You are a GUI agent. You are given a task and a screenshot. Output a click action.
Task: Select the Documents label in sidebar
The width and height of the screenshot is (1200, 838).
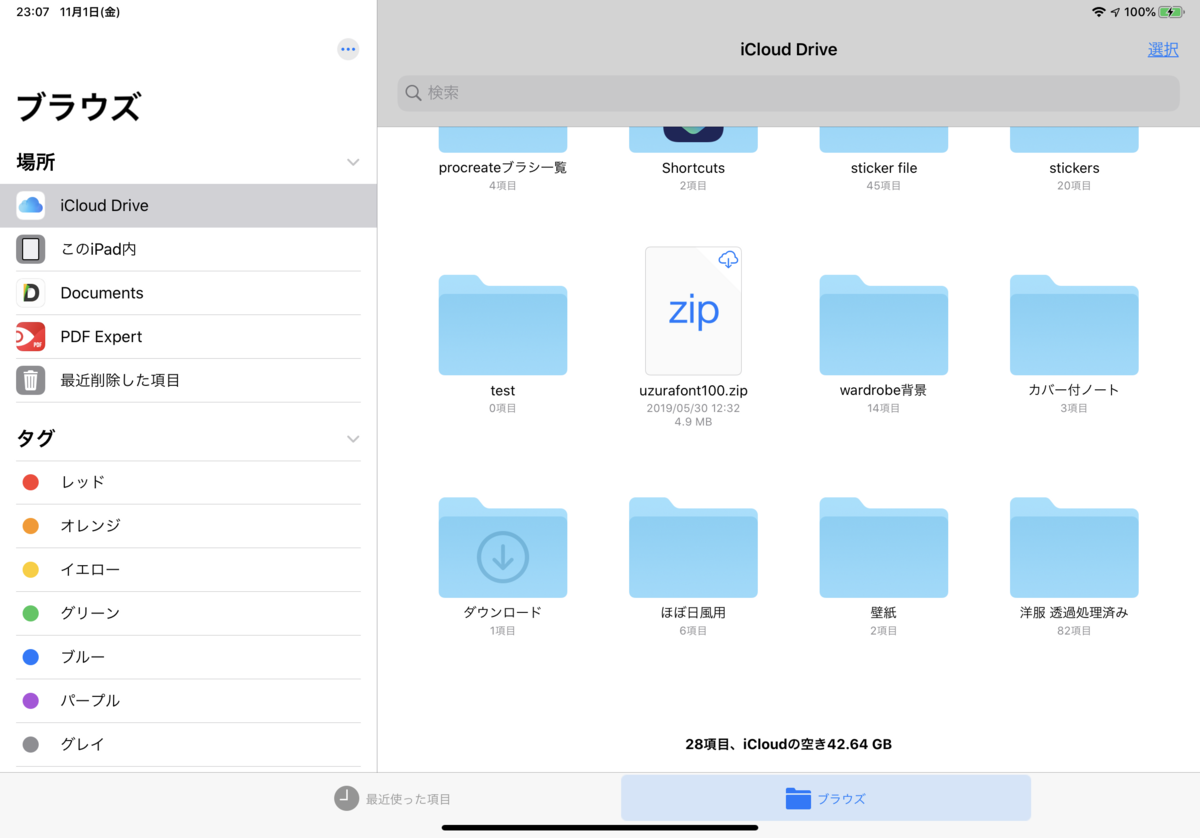point(102,293)
